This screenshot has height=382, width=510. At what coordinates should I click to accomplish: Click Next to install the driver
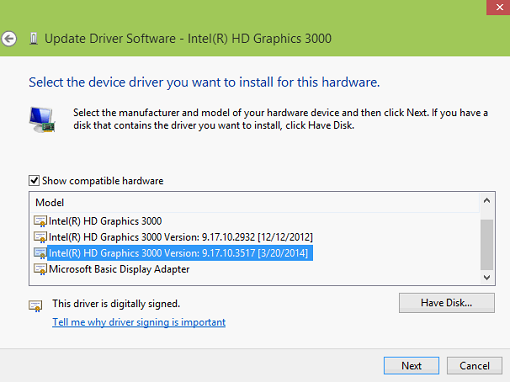coord(411,366)
